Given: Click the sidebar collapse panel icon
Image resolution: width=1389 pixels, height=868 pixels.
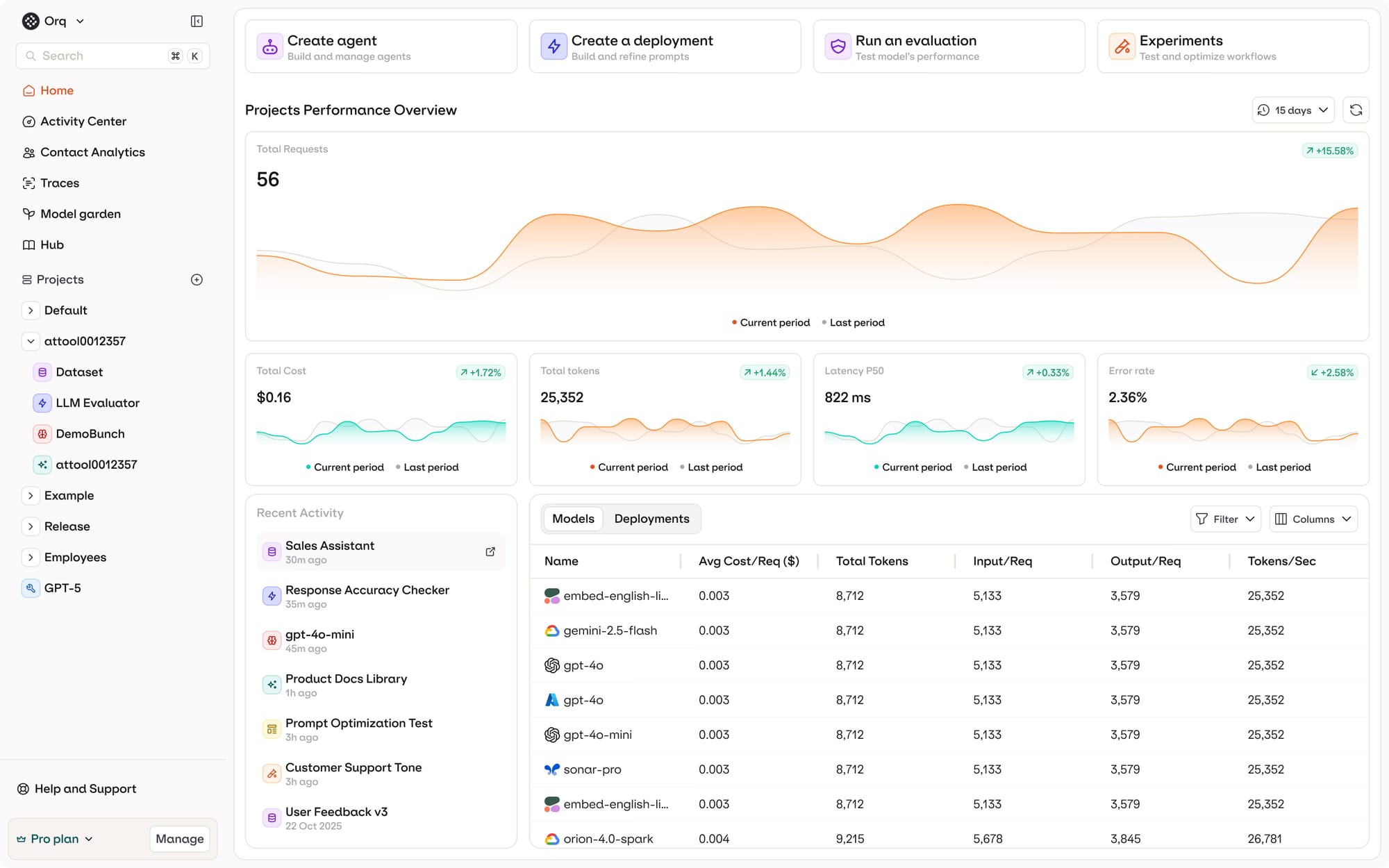Looking at the screenshot, I should click(x=197, y=22).
